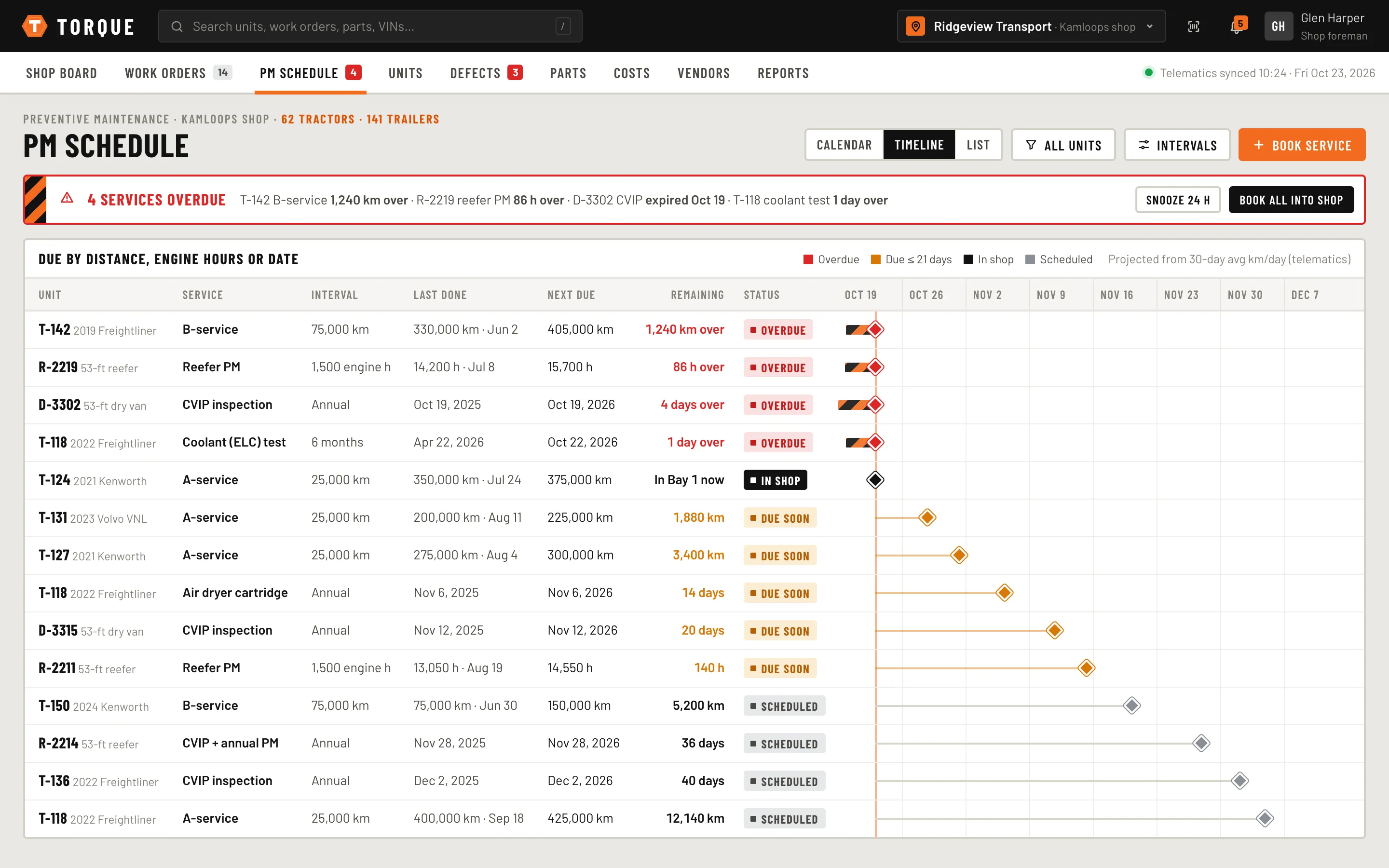Click the Book Service button
This screenshot has width=1389, height=868.
tap(1302, 145)
